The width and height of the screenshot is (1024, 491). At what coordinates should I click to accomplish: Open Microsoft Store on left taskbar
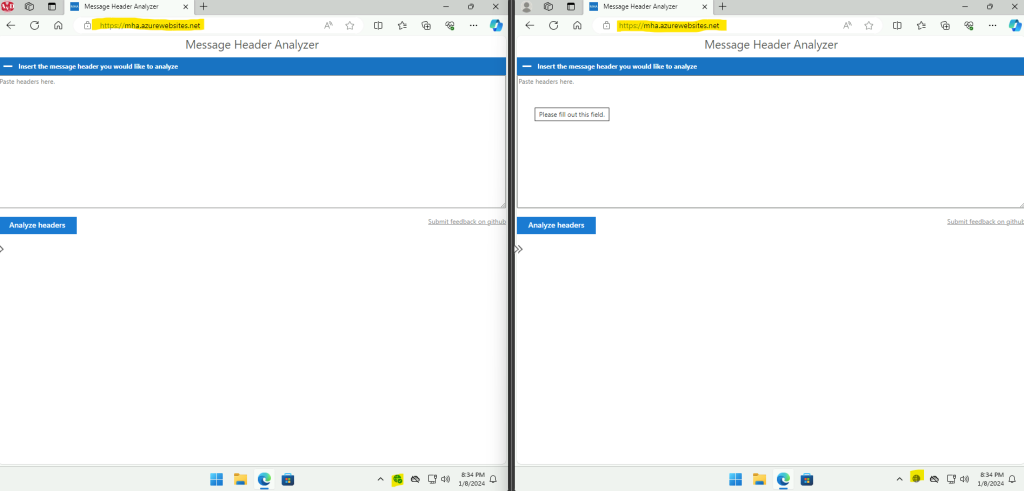(287, 479)
